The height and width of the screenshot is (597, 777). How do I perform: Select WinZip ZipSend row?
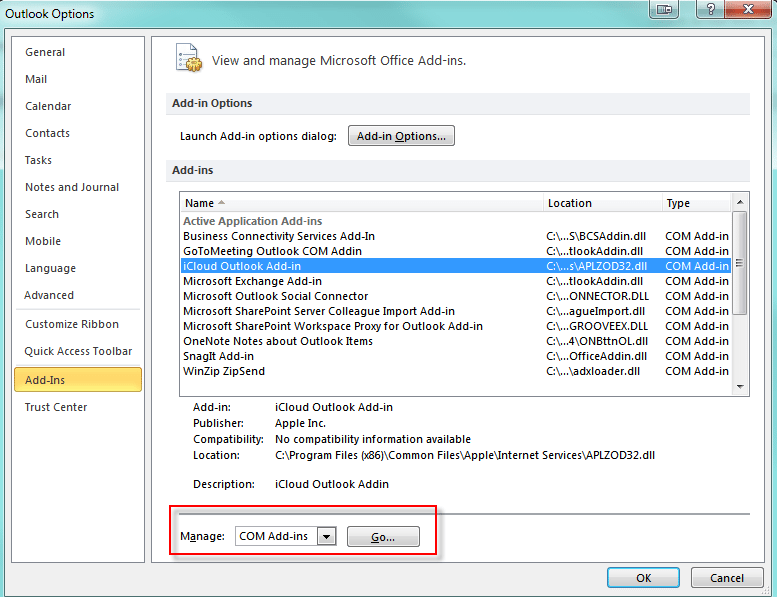tap(456, 371)
